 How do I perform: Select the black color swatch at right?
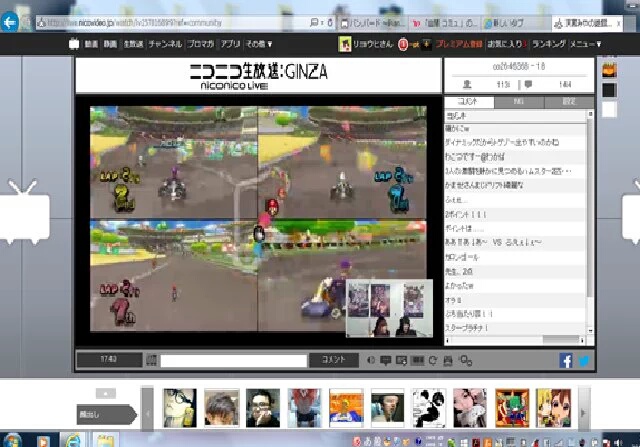pos(609,90)
